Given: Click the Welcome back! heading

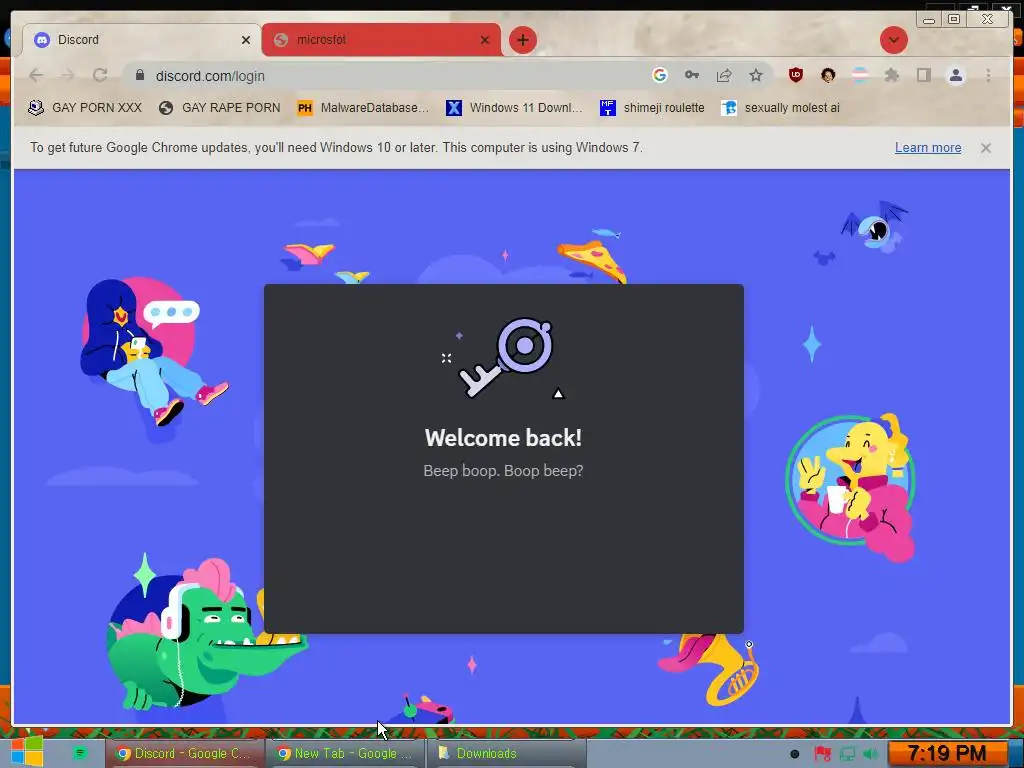Looking at the screenshot, I should (x=503, y=438).
